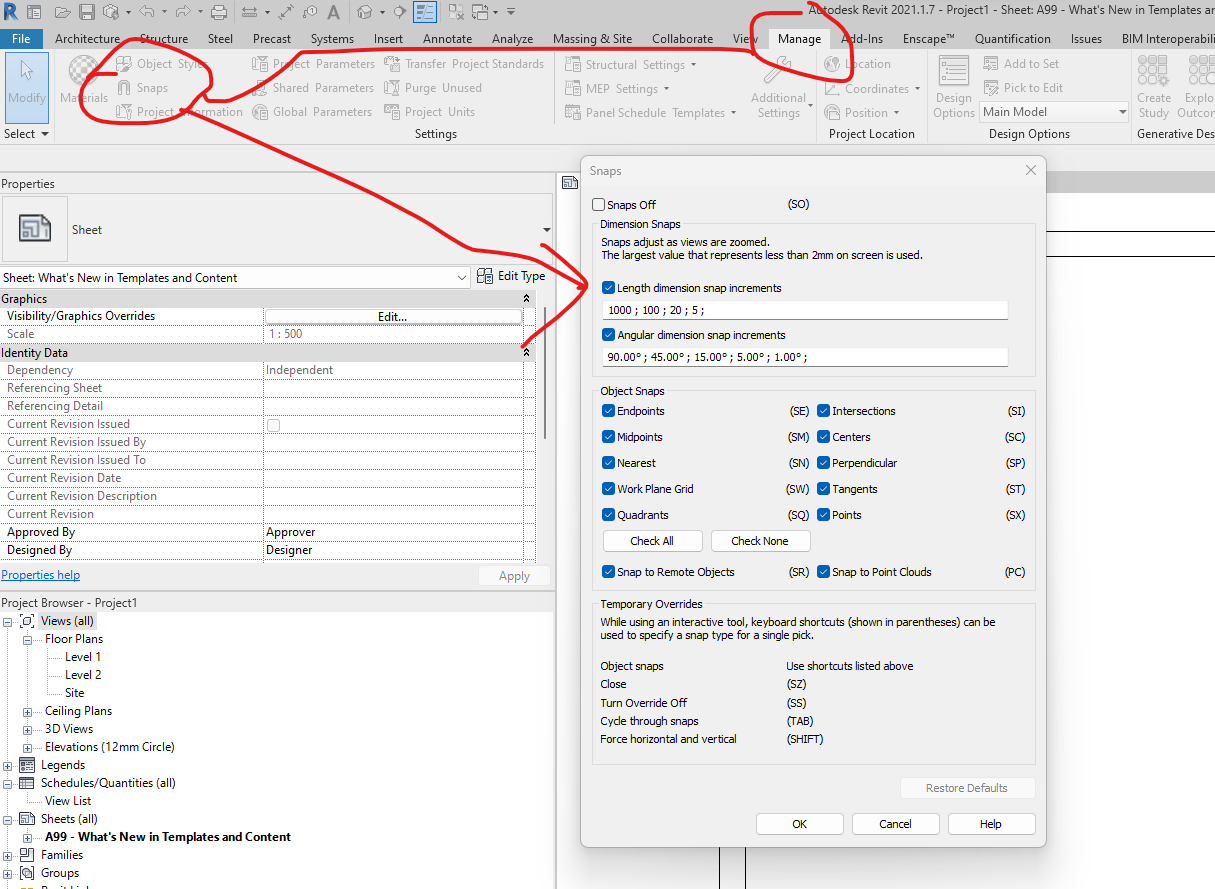Expand Sheets (all) in Project Browser
1215x889 pixels.
tap(8, 818)
